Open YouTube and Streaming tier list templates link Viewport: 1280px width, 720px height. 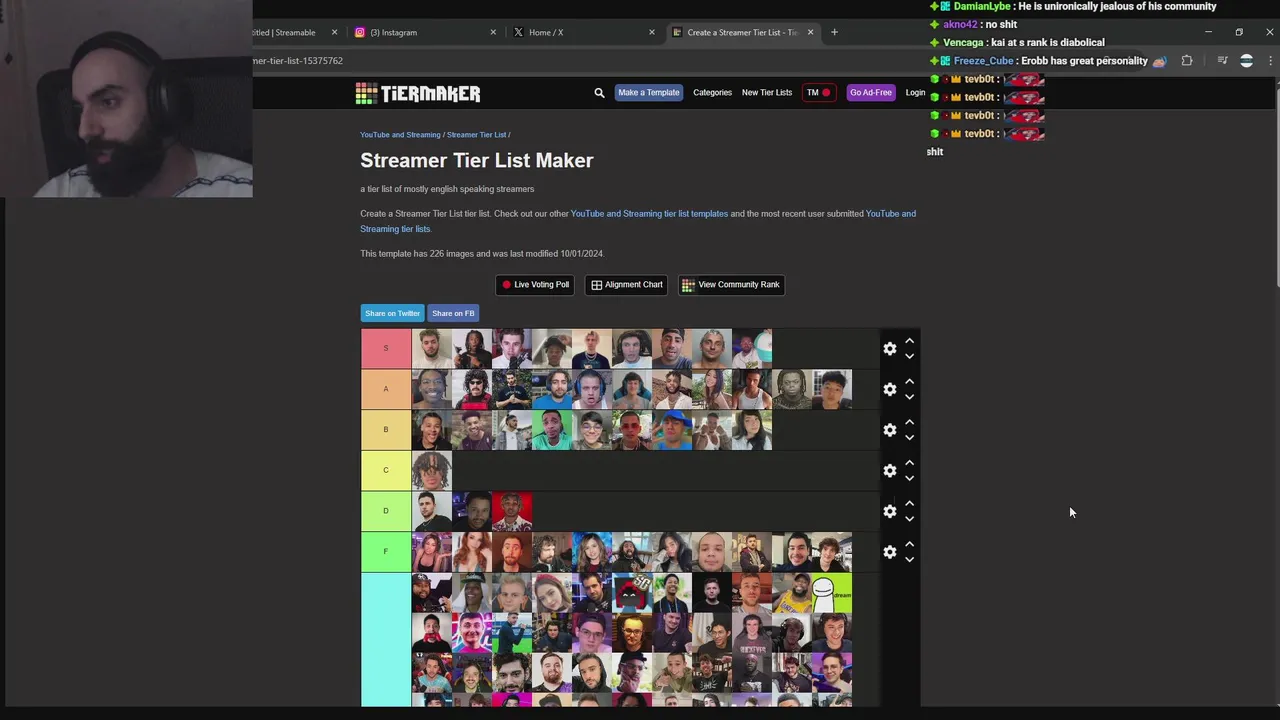pos(649,214)
